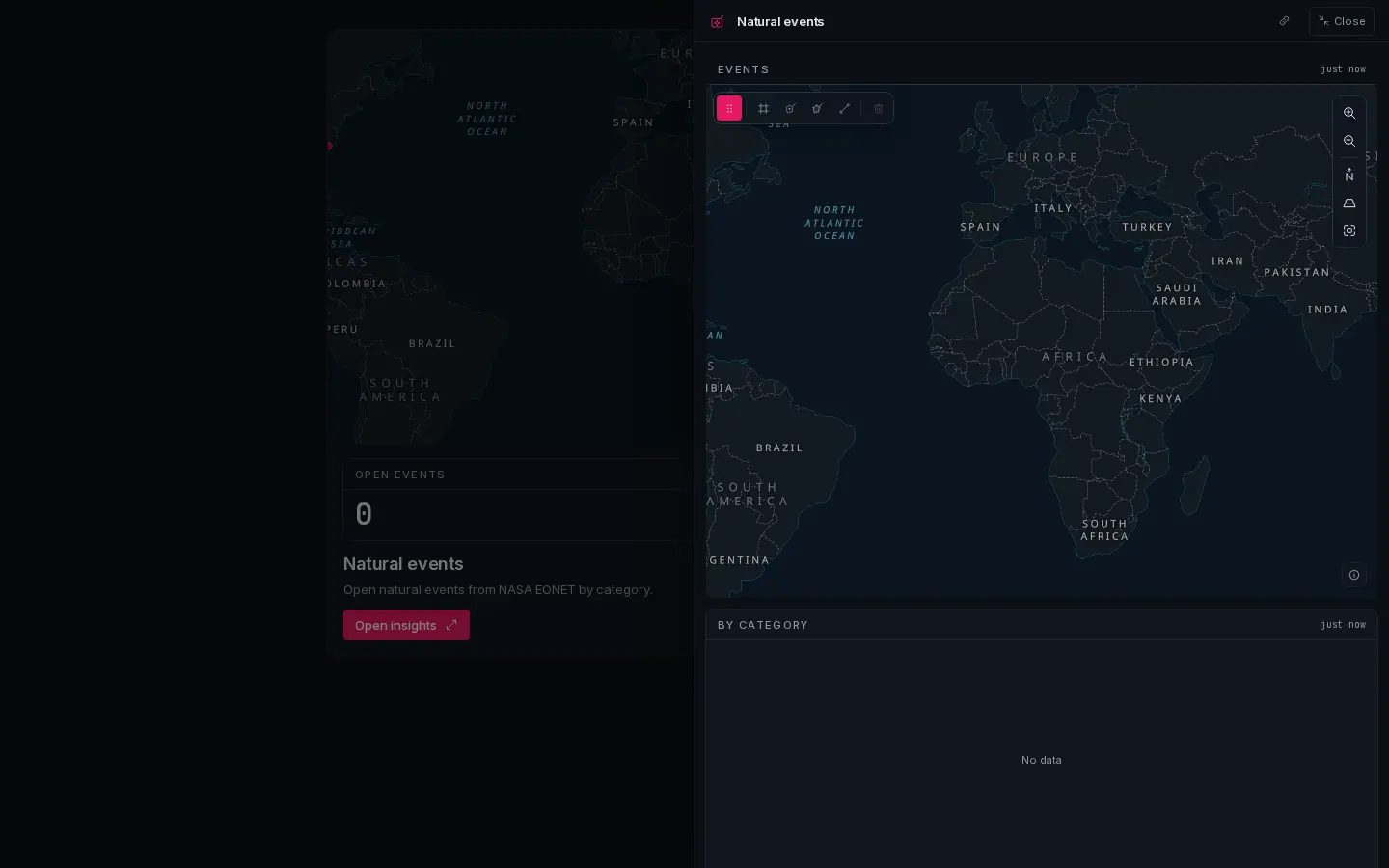Image resolution: width=1389 pixels, height=868 pixels.
Task: Zoom in on the events map
Action: 1349,113
